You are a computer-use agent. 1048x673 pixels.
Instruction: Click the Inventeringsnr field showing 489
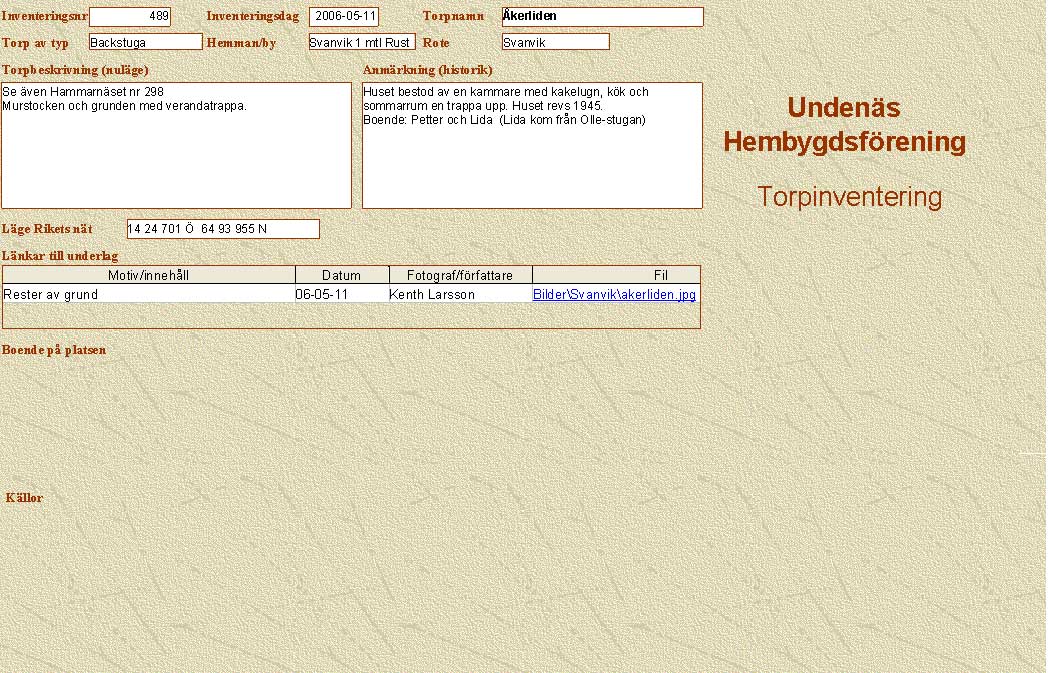130,16
